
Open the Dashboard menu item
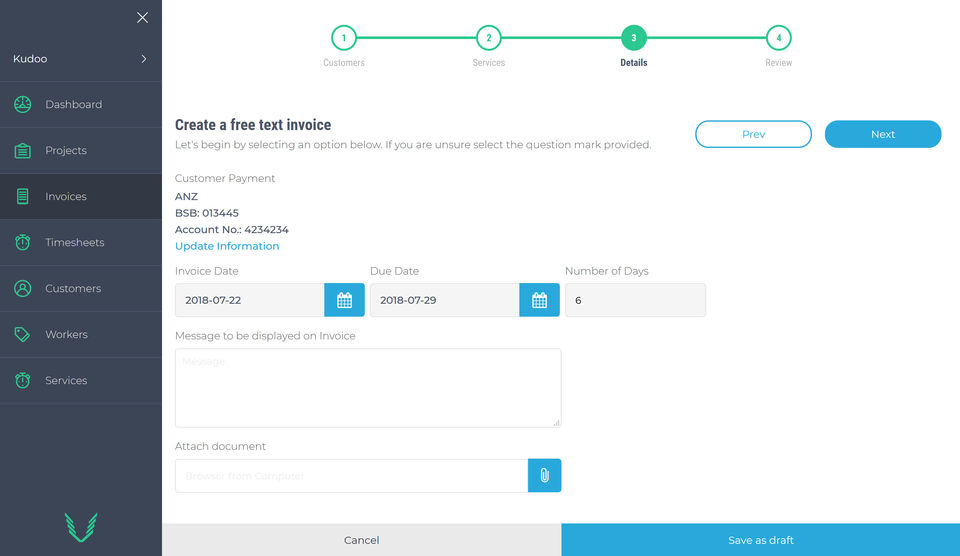coord(81,105)
